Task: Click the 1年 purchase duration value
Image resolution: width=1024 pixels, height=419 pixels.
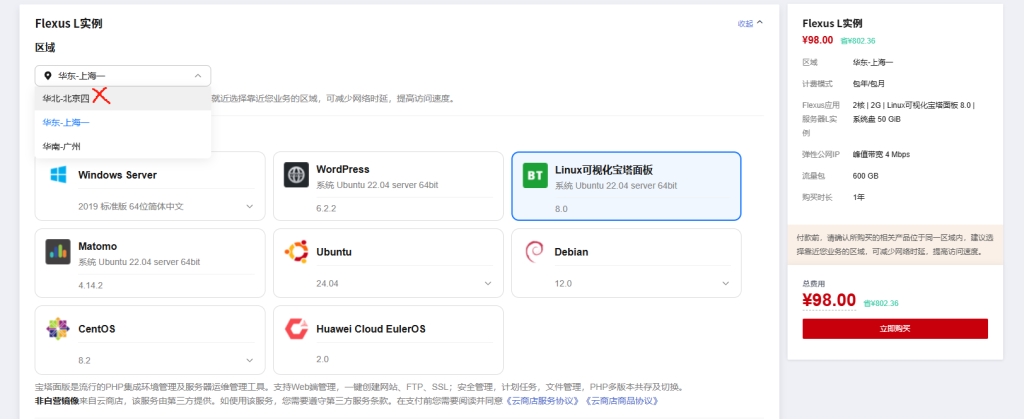Action: [859, 197]
